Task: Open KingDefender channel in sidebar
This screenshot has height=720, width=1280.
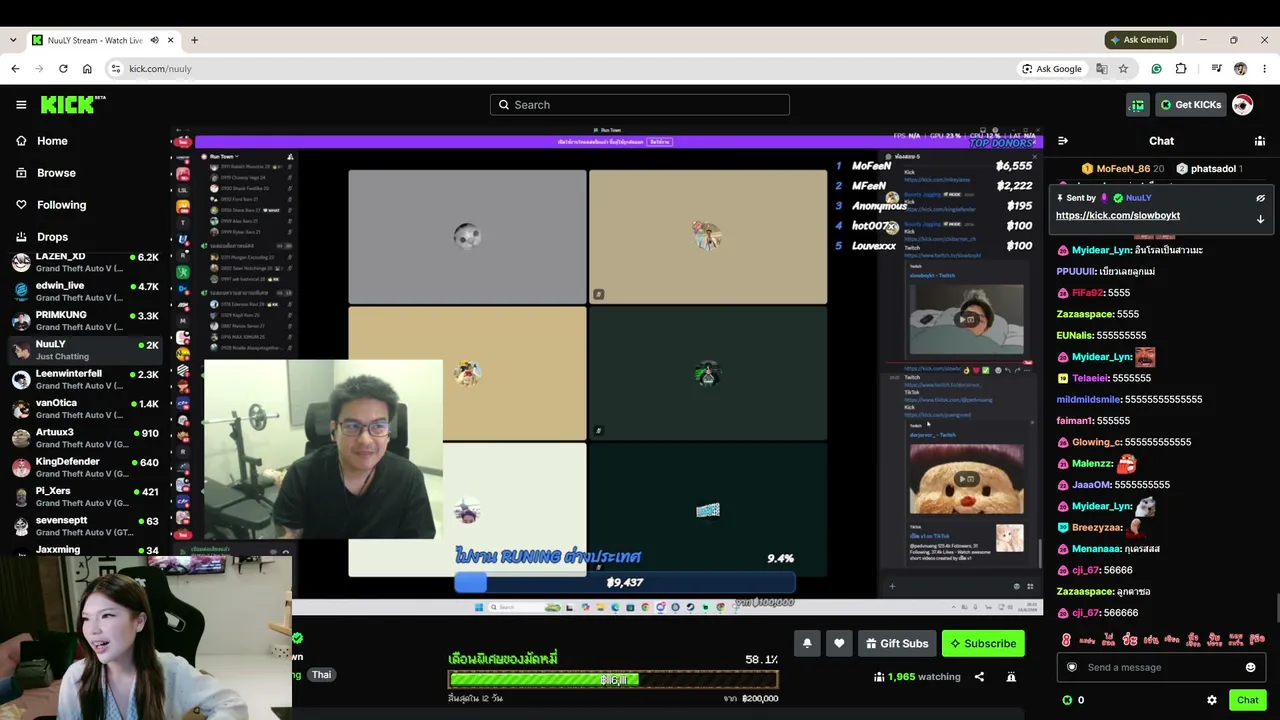Action: coord(85,467)
